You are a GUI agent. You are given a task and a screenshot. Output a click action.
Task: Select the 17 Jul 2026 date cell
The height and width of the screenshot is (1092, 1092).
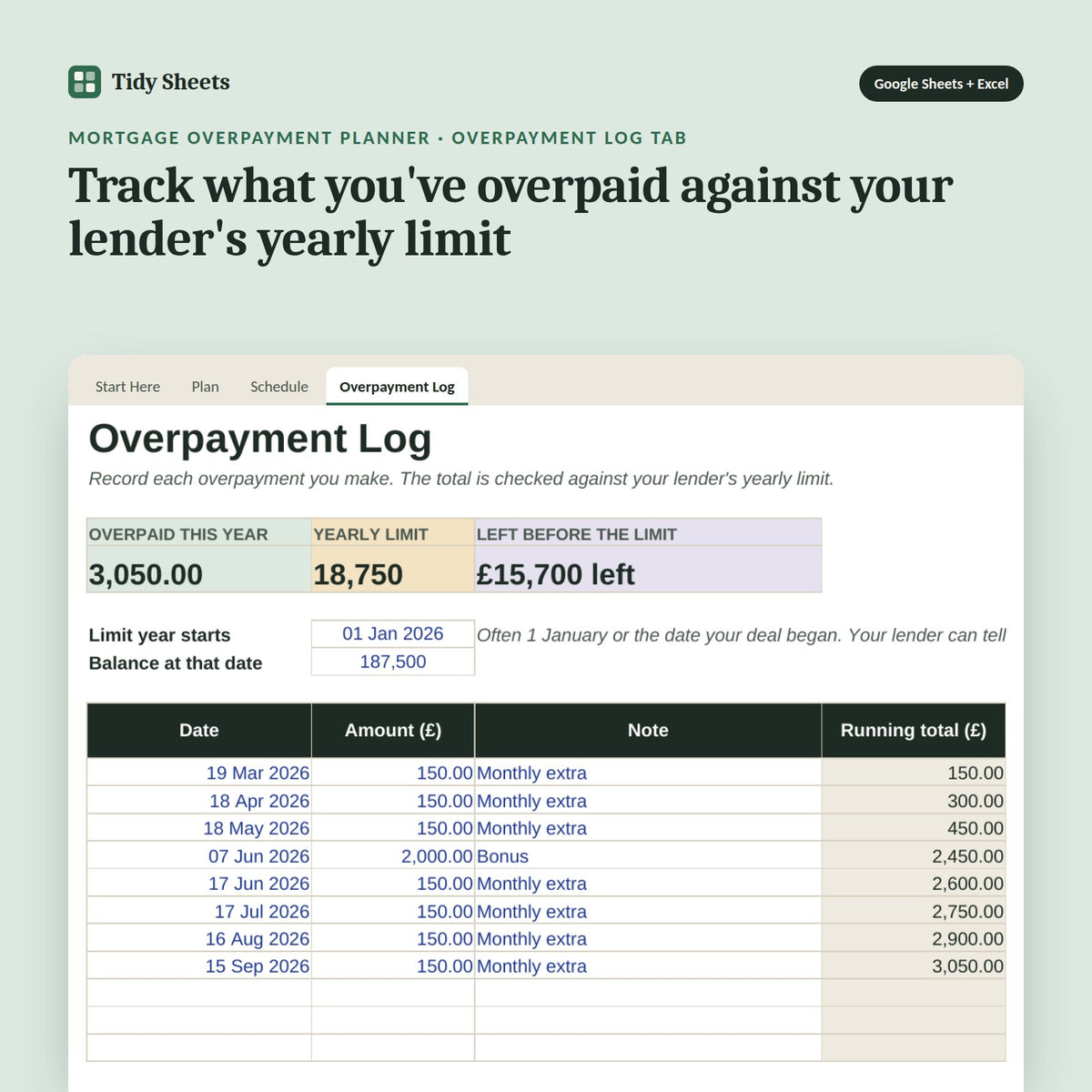point(199,911)
